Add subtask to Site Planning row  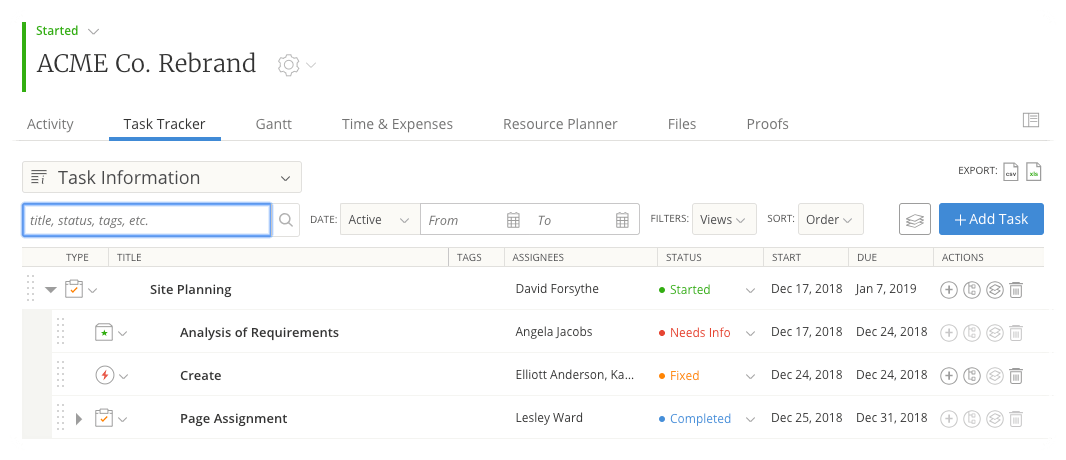click(949, 290)
